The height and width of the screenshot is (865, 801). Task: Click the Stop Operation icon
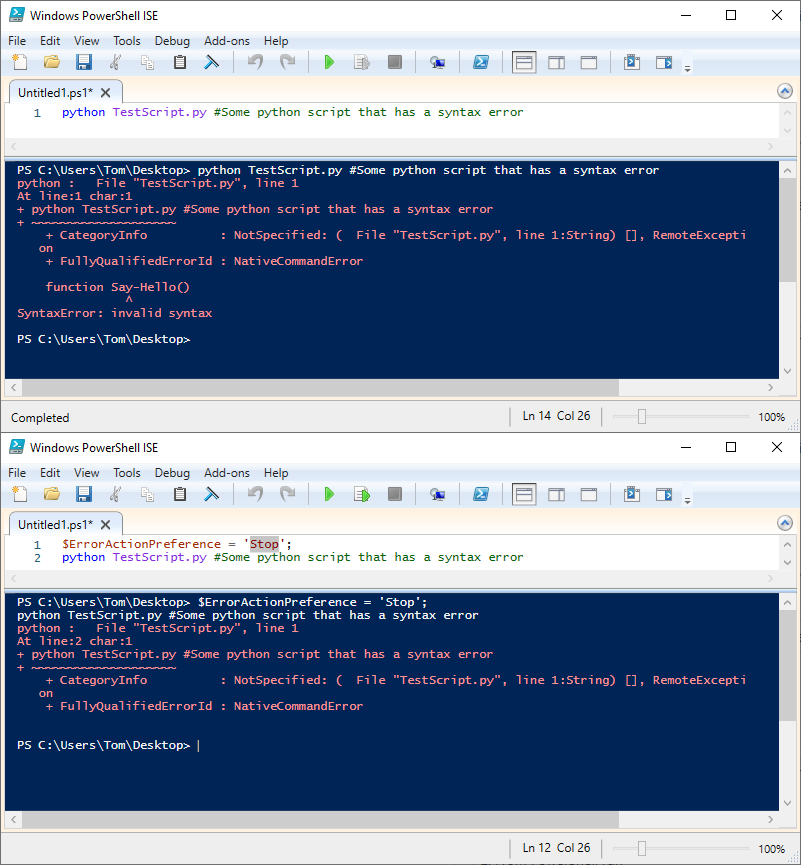point(394,61)
